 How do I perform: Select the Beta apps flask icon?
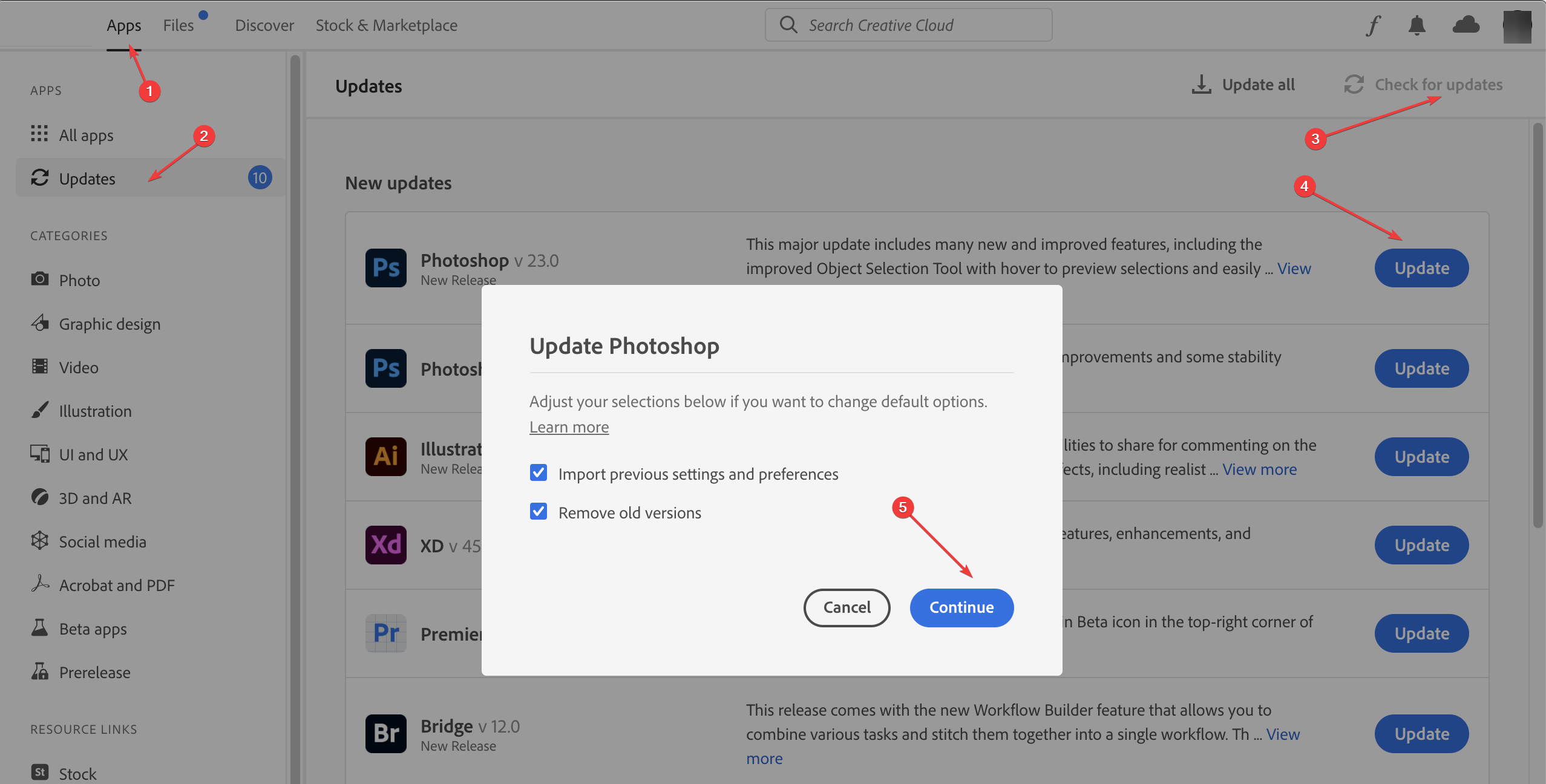(x=40, y=627)
